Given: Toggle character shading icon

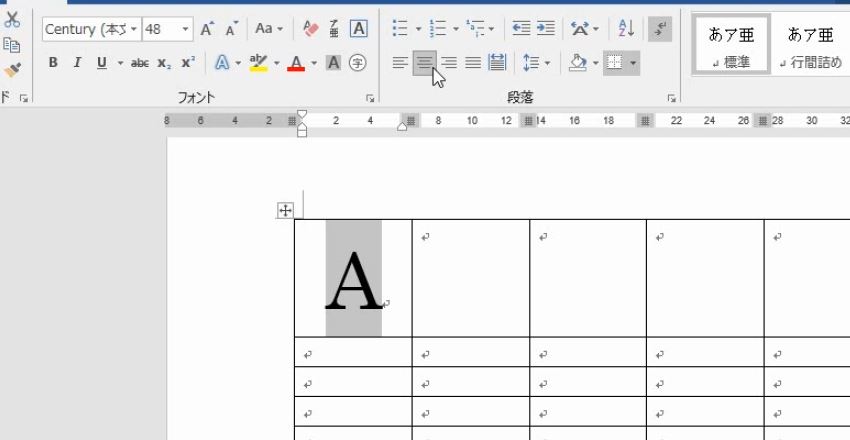Looking at the screenshot, I should (x=333, y=63).
